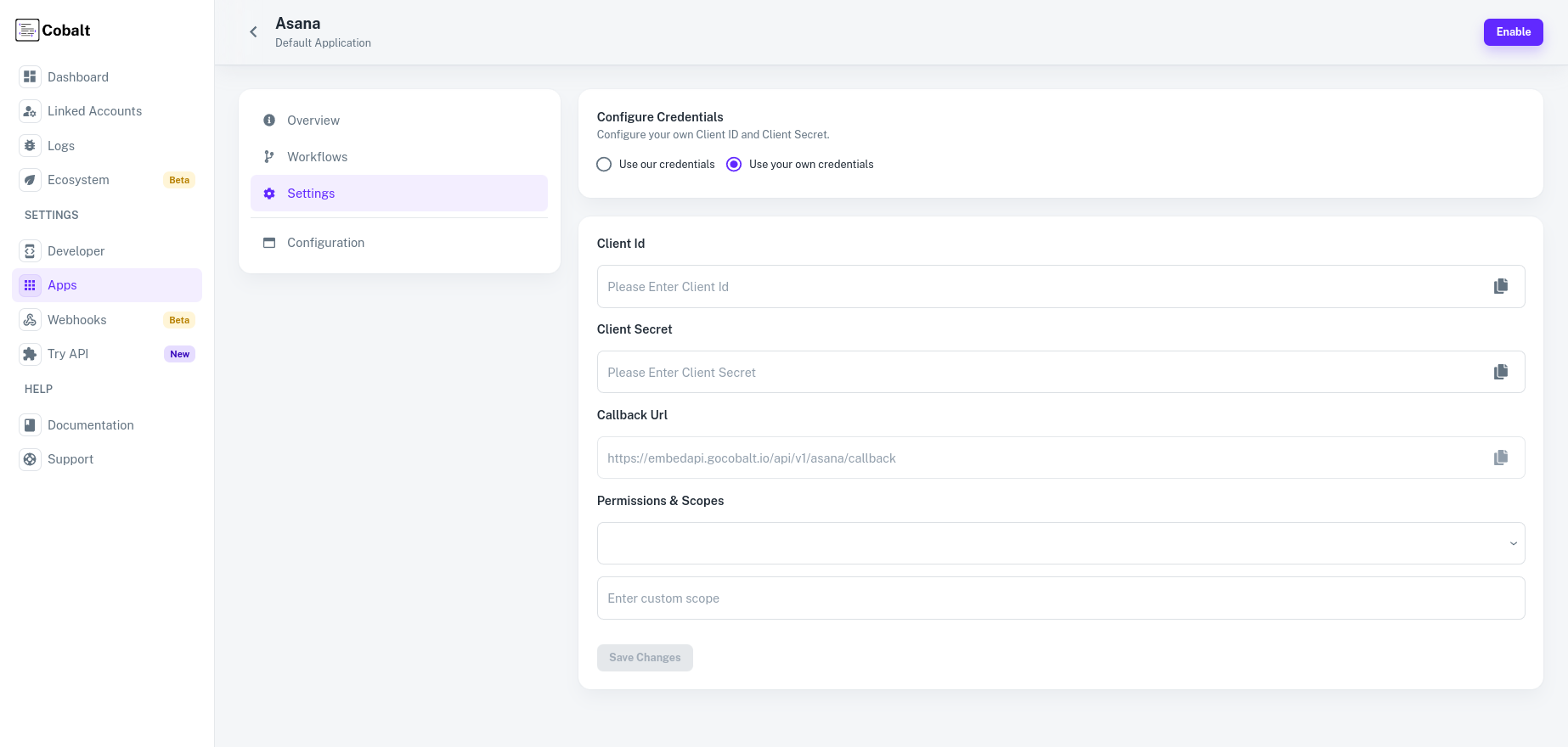Click the Logs bug icon
This screenshot has height=747, width=1568.
30,146
